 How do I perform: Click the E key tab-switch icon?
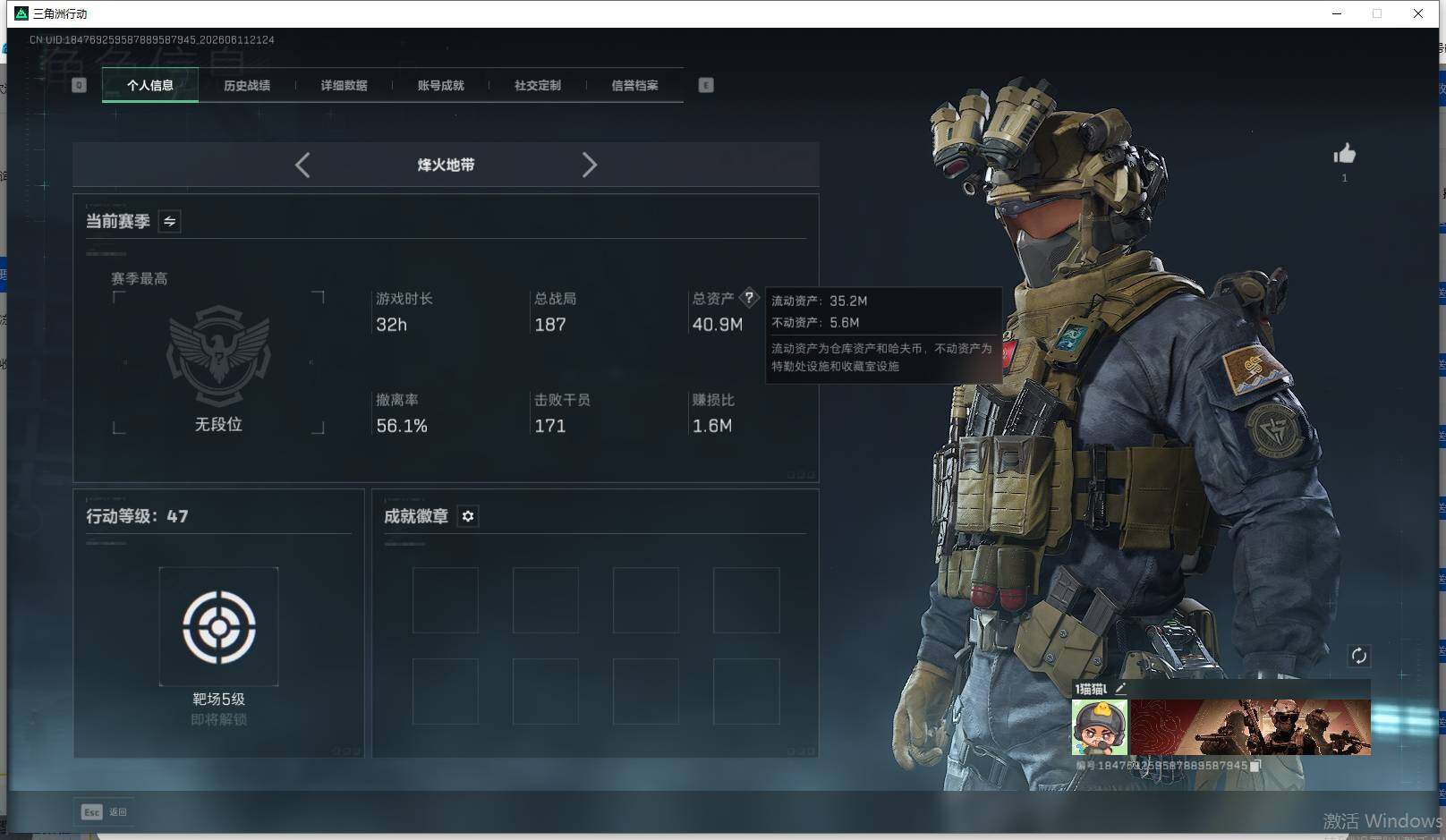[706, 85]
